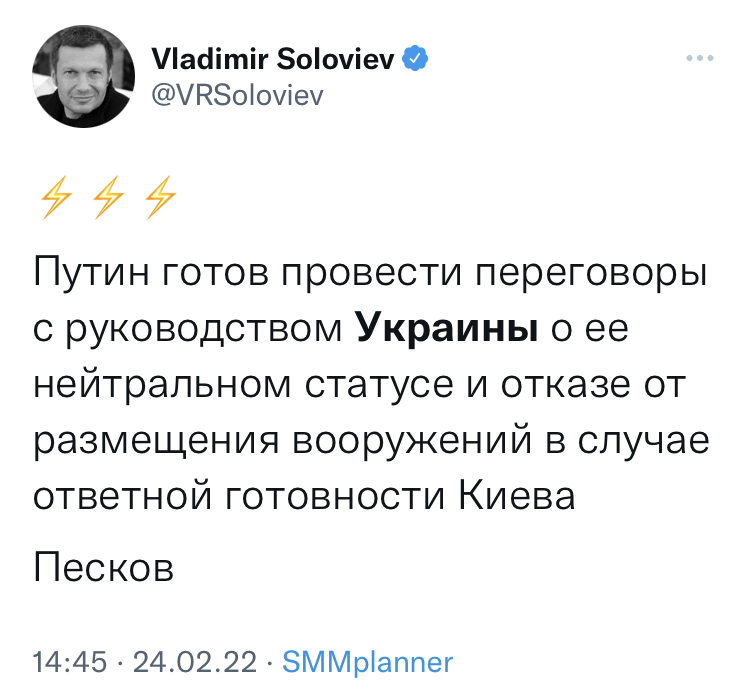
Task: Click the word Путин in the tweet
Action: click(91, 273)
